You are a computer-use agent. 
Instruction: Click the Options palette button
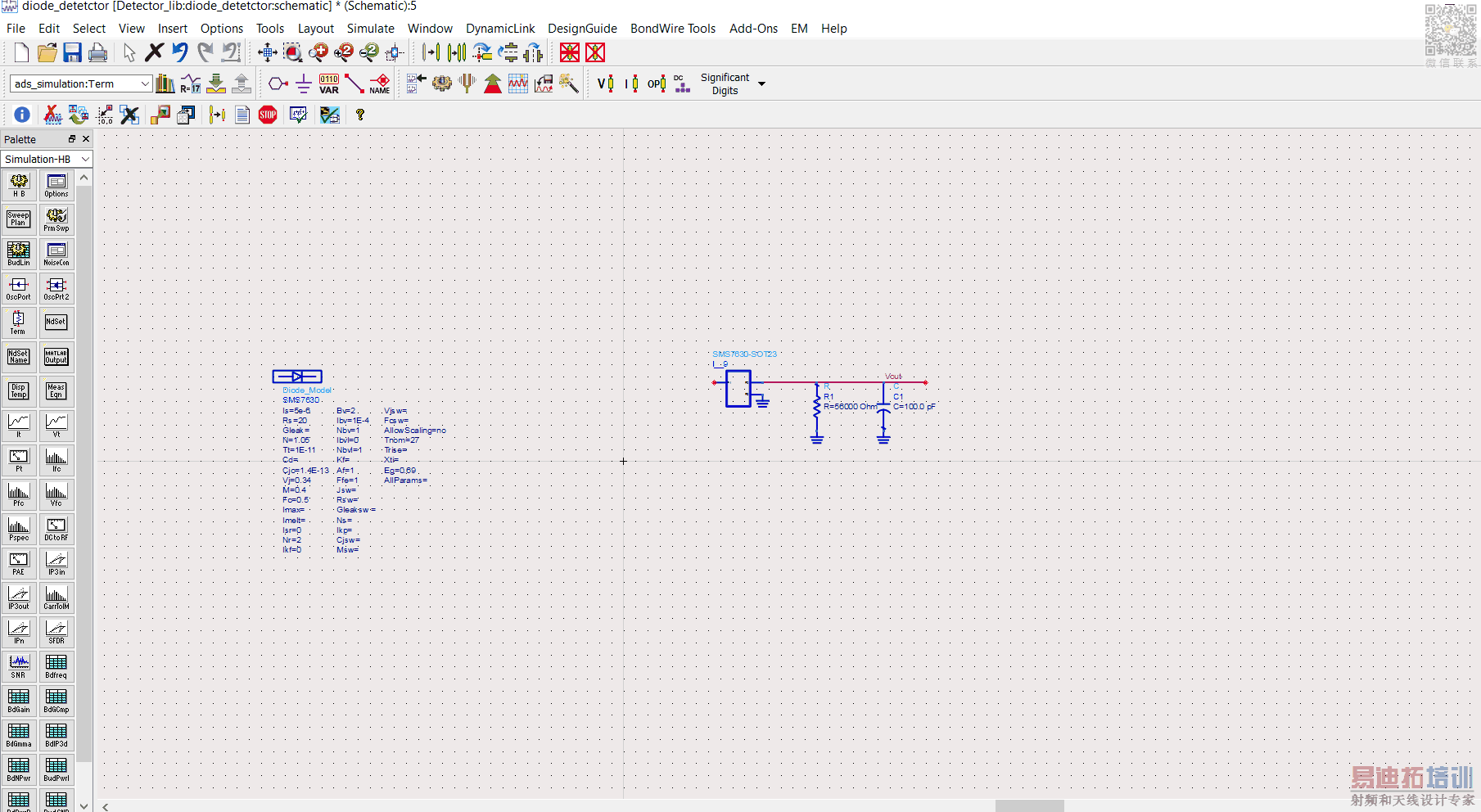point(56,185)
